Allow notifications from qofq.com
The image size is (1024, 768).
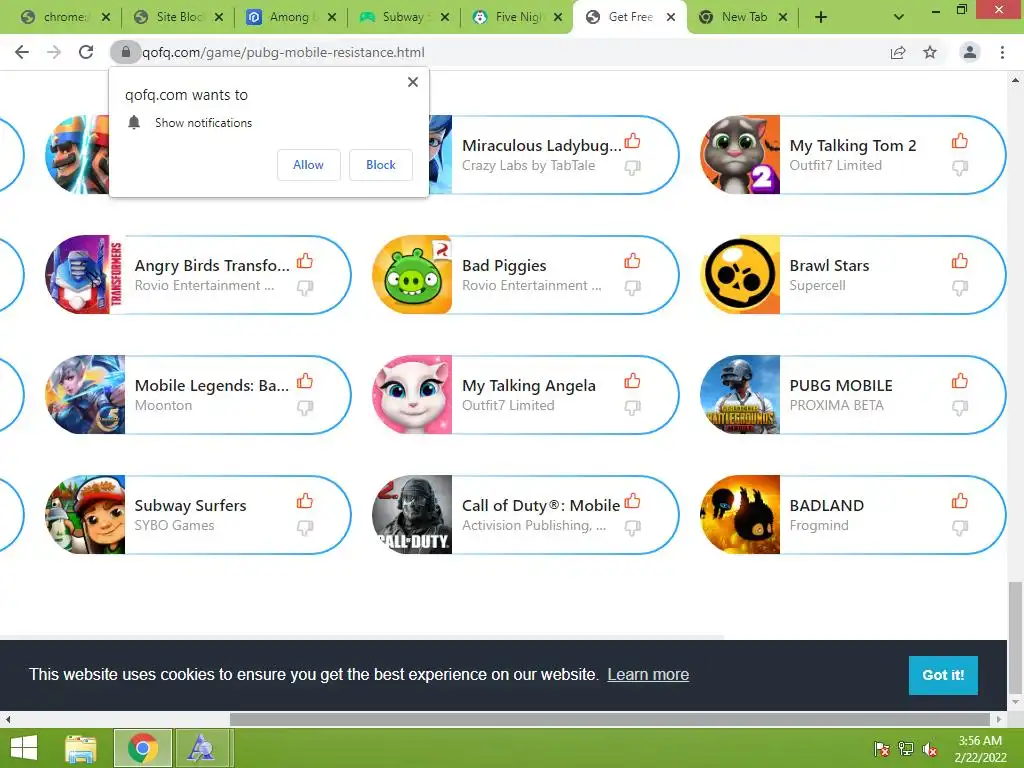click(308, 165)
